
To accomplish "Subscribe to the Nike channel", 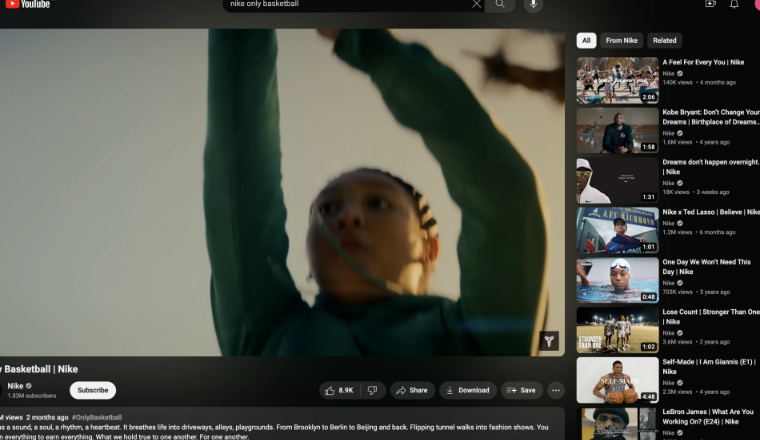I will pyautogui.click(x=93, y=390).
